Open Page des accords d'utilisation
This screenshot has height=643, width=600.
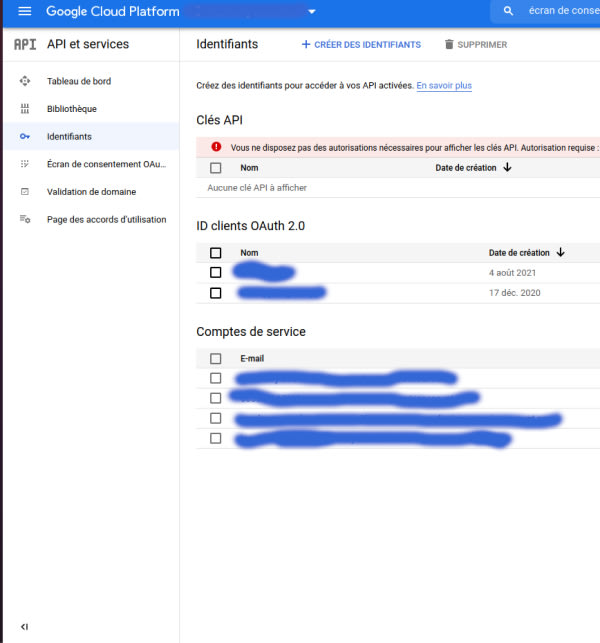coord(91,219)
